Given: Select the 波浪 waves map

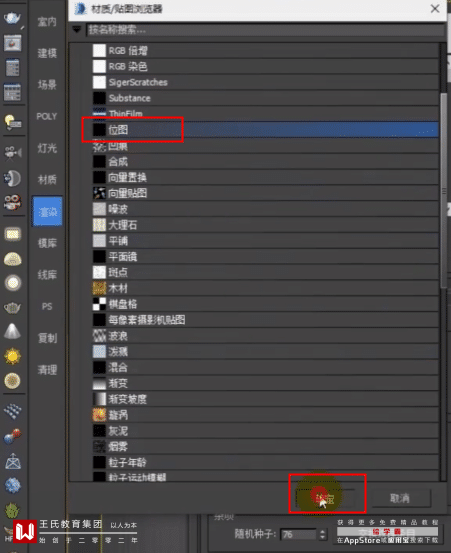Looking at the screenshot, I should pyautogui.click(x=265, y=336).
